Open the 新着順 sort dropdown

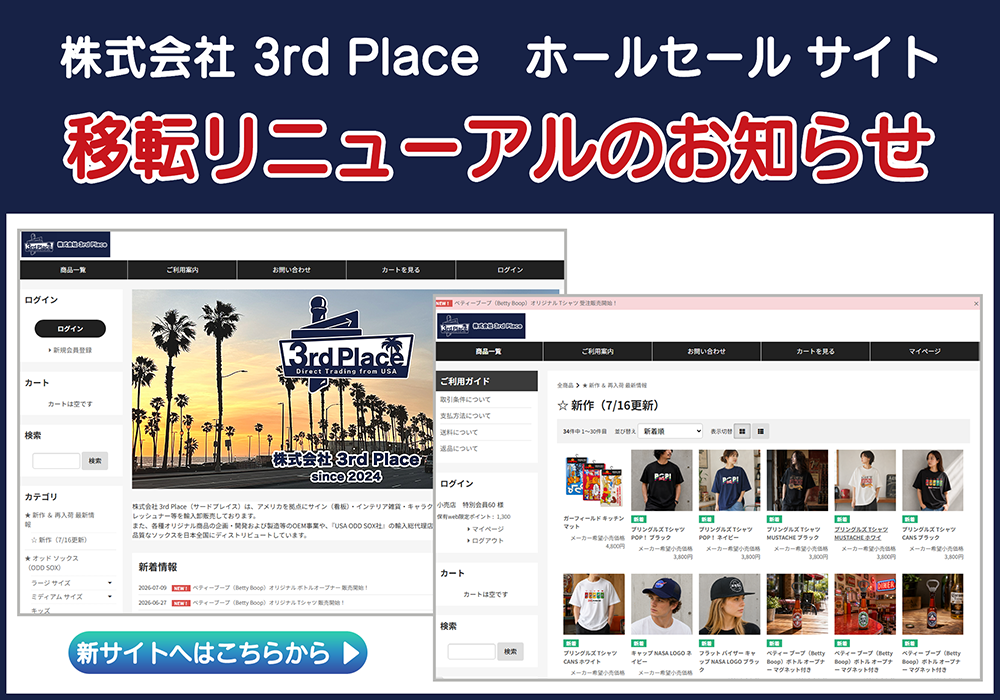pos(670,432)
